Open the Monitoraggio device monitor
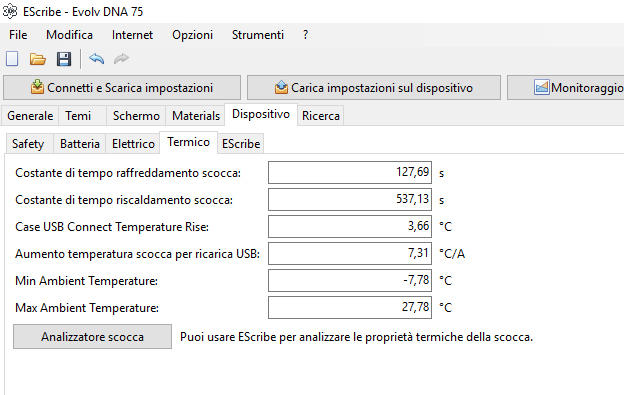The image size is (624, 395). [566, 88]
